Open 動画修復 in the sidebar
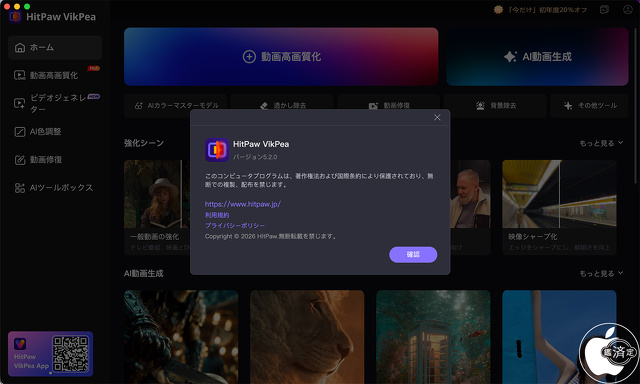The width and height of the screenshot is (640, 384). point(55,160)
